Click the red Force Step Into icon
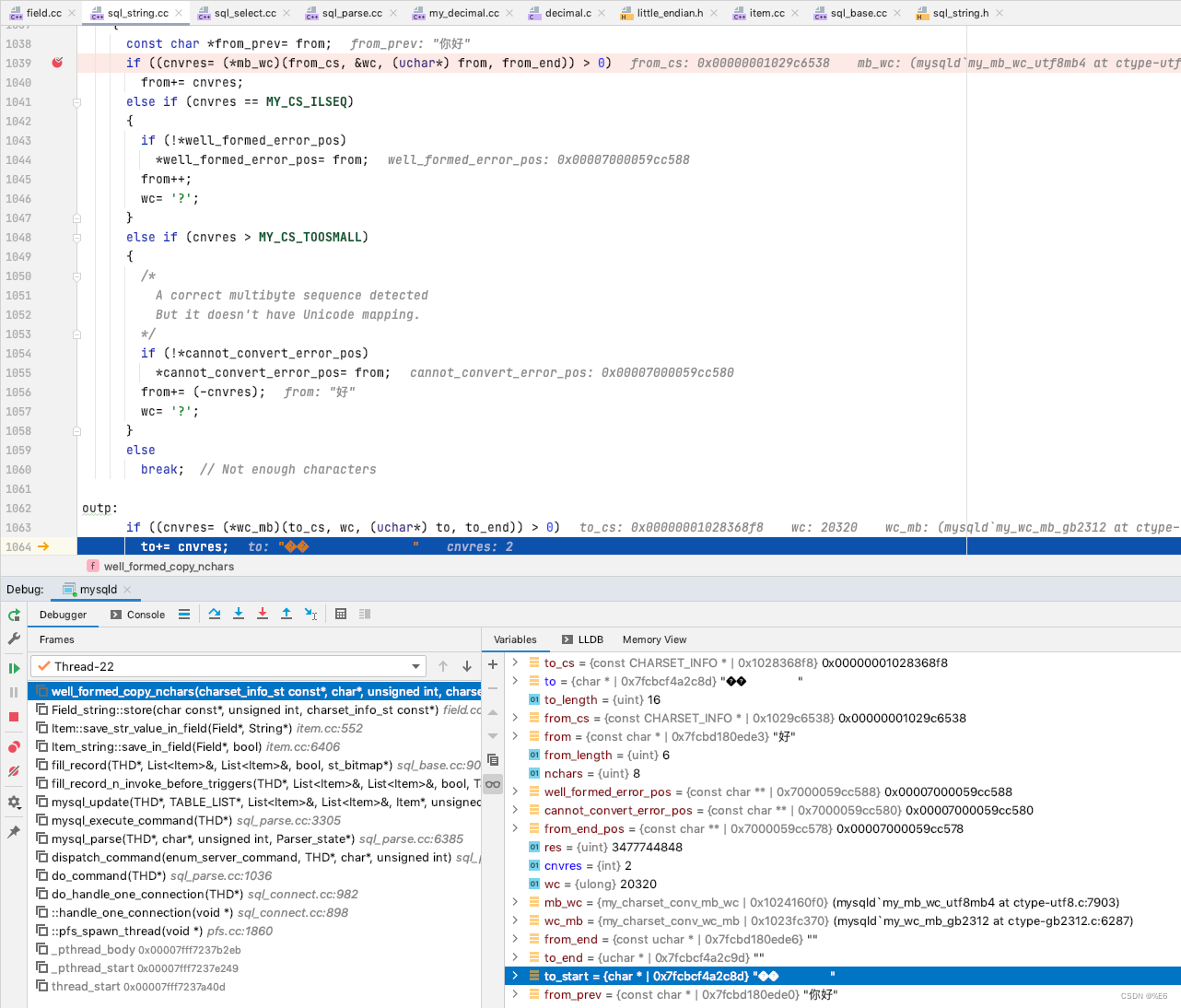The width and height of the screenshot is (1181, 1008). pyautogui.click(x=263, y=614)
